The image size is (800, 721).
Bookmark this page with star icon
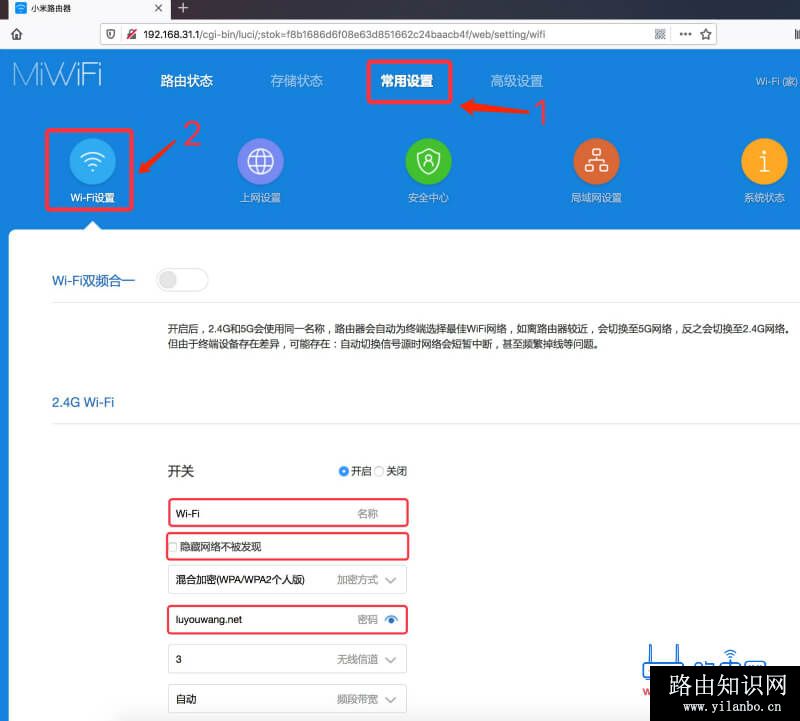click(706, 34)
